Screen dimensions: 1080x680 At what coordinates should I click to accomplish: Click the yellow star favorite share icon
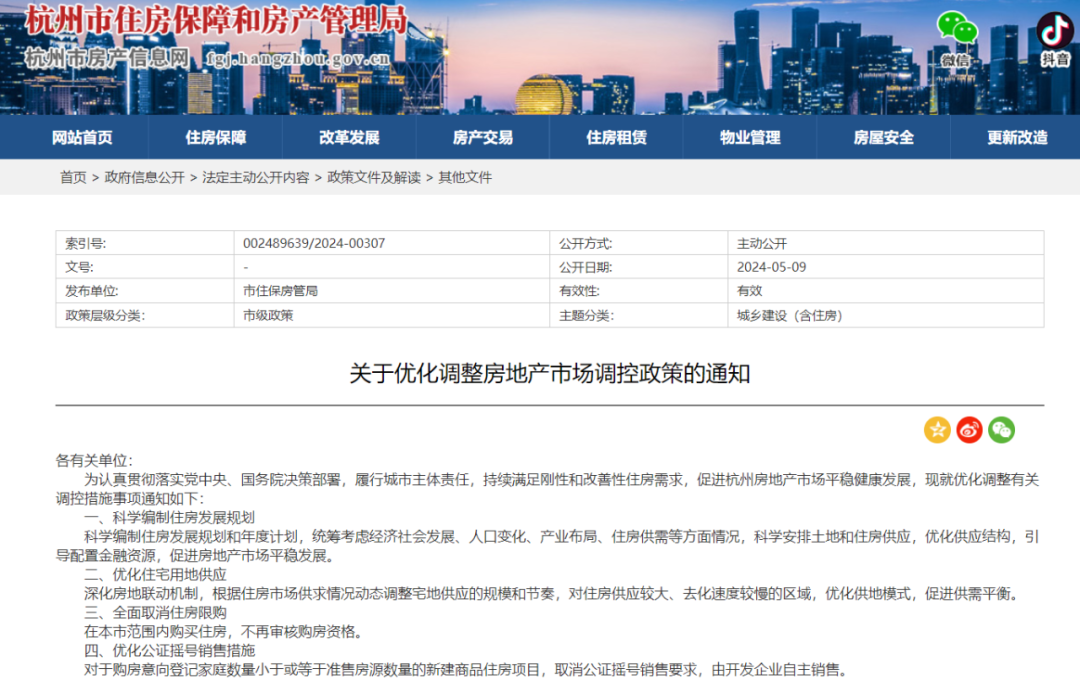[x=937, y=430]
